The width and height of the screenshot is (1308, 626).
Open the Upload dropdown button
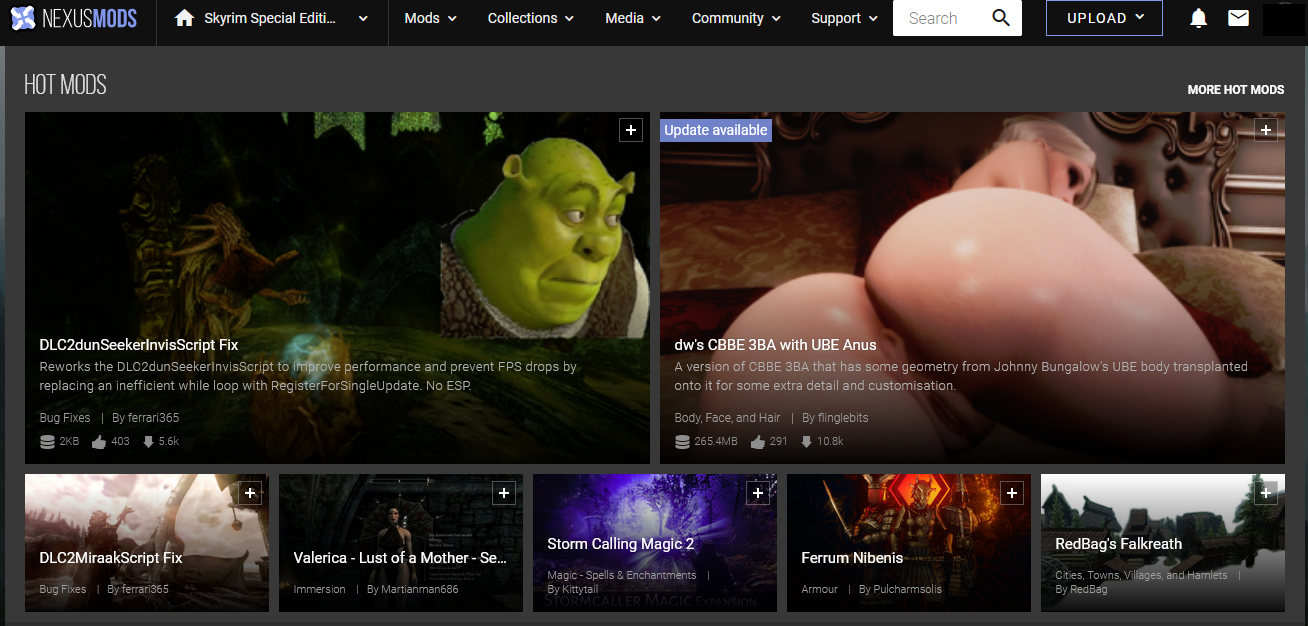(1104, 18)
